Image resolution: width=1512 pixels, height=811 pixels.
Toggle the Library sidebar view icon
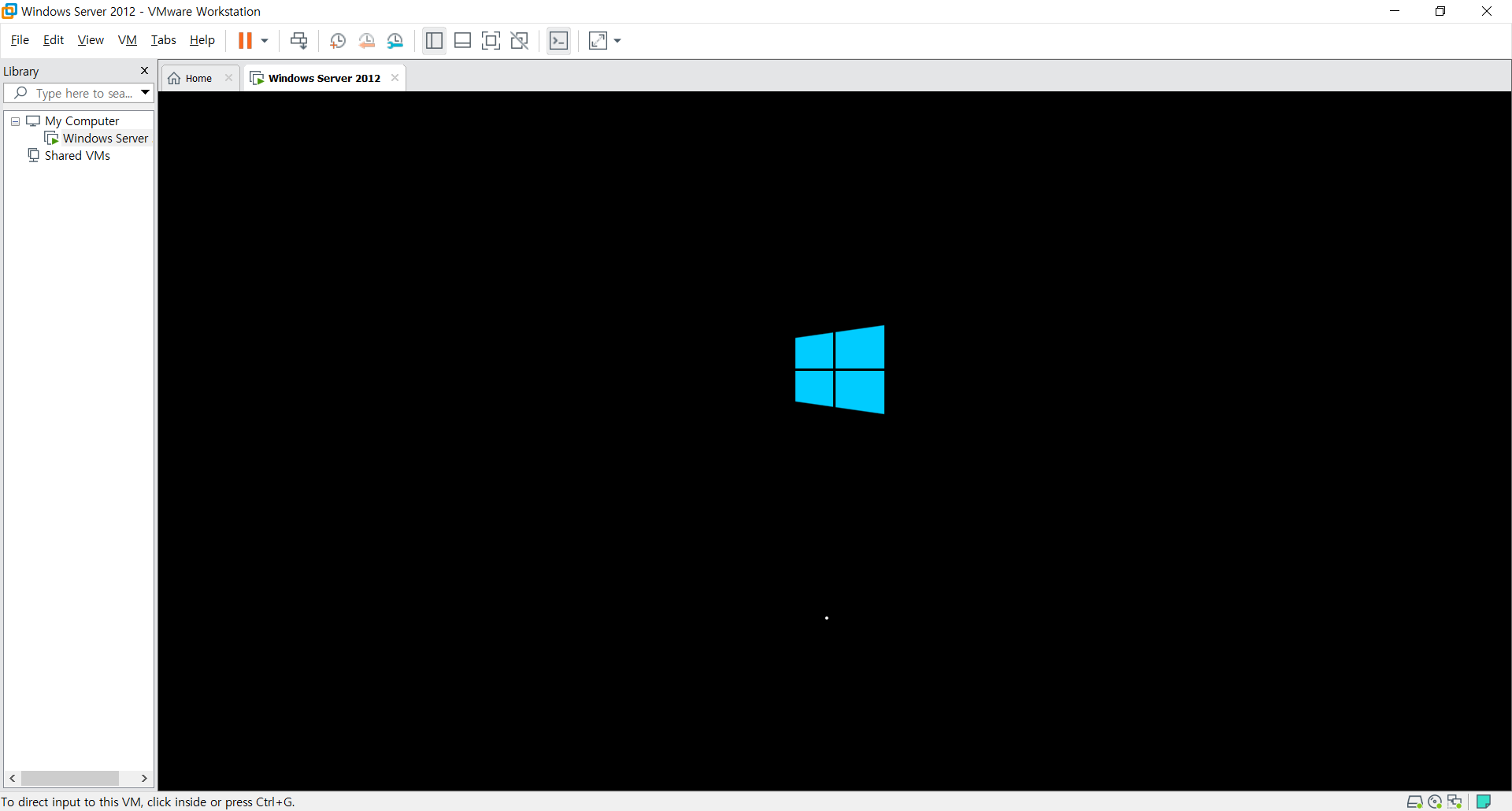click(x=434, y=41)
